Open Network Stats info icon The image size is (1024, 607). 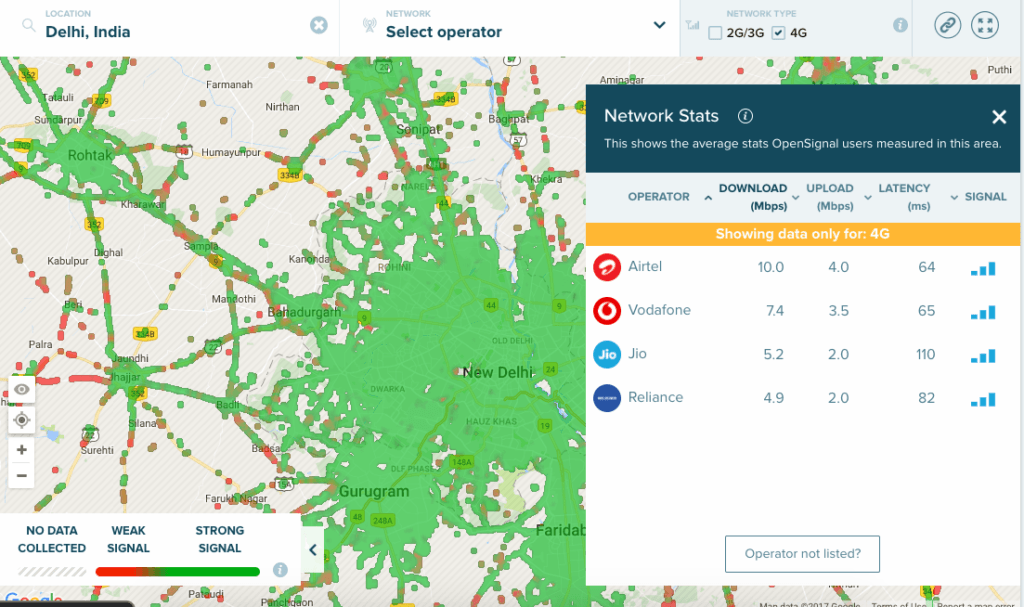745,116
